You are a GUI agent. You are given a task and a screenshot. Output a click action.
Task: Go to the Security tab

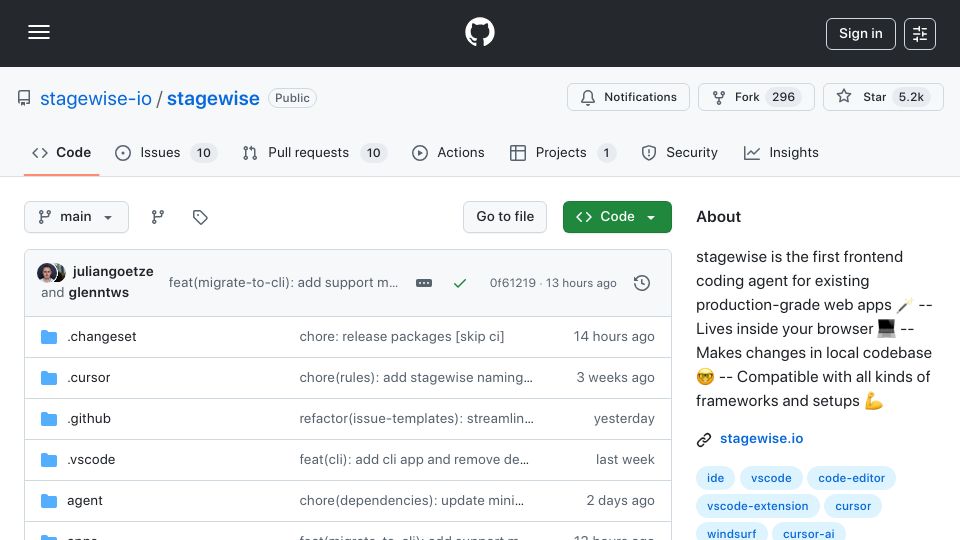coord(679,152)
